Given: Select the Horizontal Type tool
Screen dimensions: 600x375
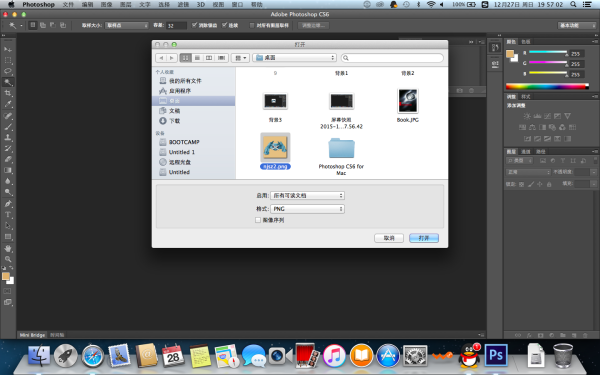Looking at the screenshot, I should pos(8,215).
